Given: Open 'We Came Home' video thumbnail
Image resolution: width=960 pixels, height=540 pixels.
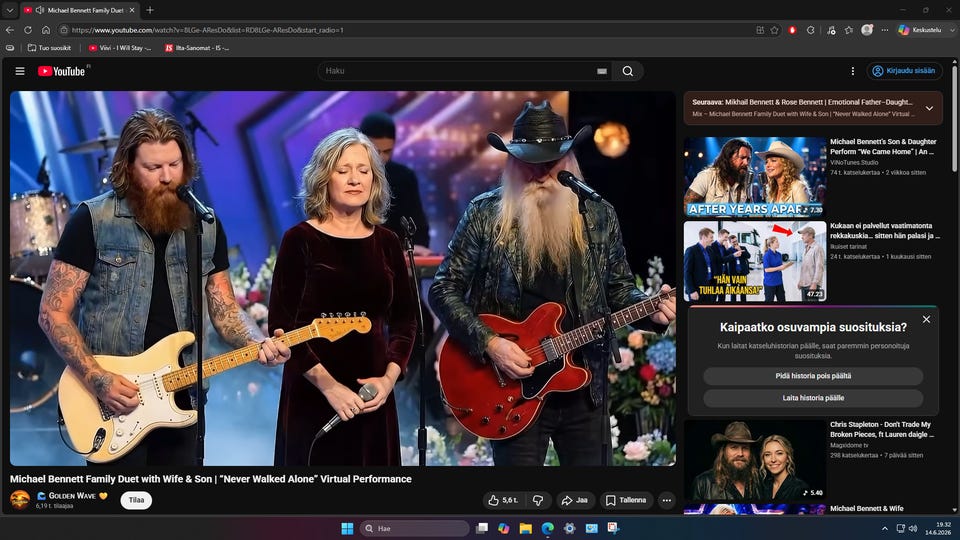Looking at the screenshot, I should click(754, 177).
